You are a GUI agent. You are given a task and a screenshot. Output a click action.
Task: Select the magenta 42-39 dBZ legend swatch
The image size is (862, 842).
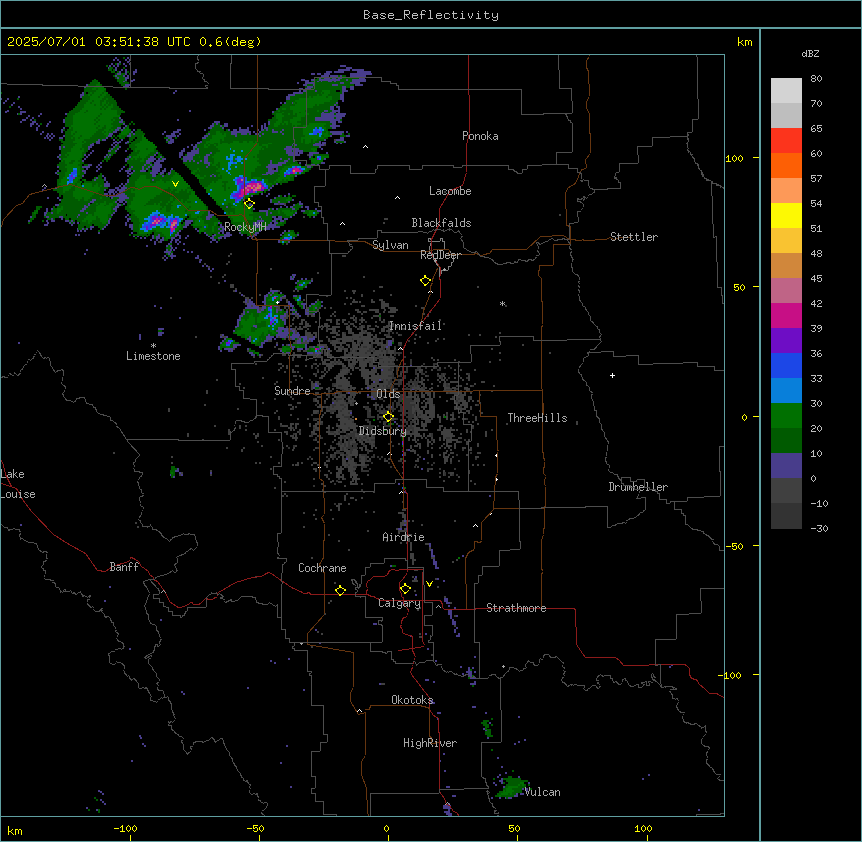pos(786,315)
